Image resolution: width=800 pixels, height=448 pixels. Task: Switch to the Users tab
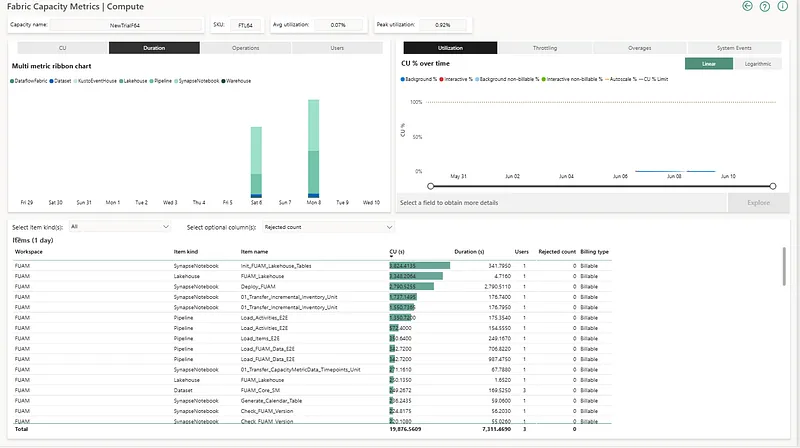click(337, 48)
